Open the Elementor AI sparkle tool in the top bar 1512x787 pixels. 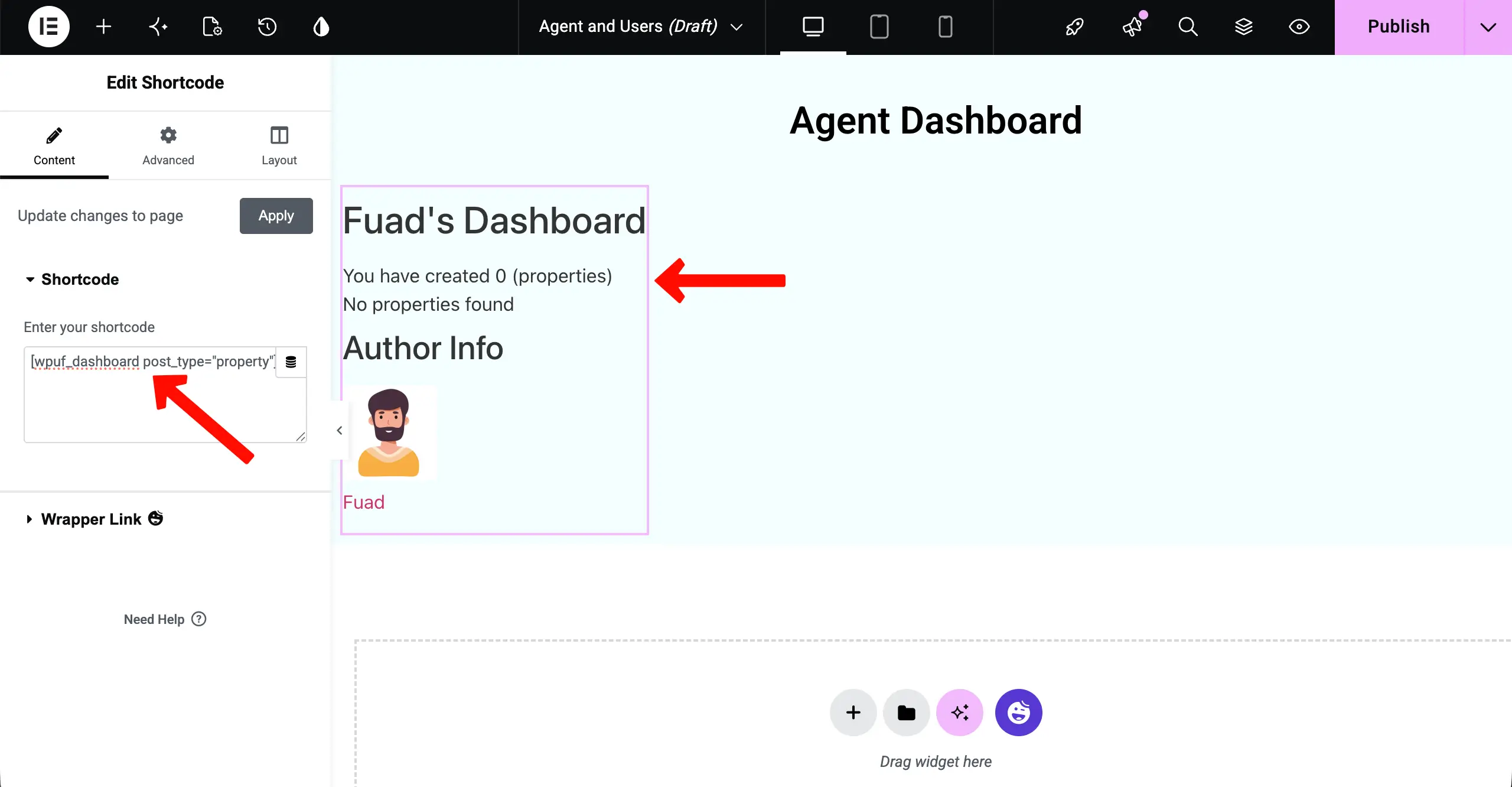(158, 27)
